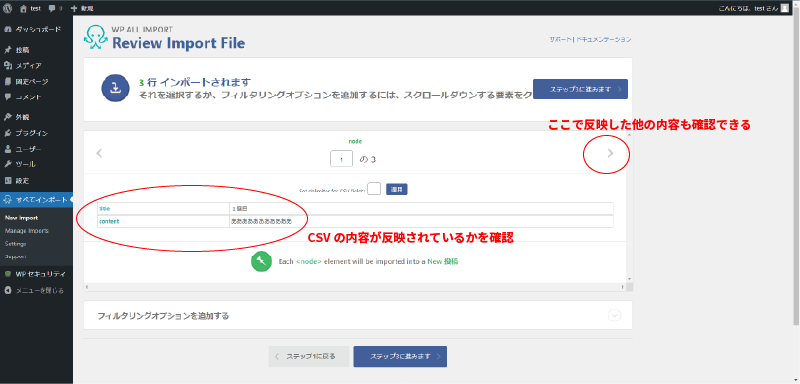This screenshot has width=800, height=384.
Task: Click the horizontal scrollbar of preview panel
Action: pos(355,287)
